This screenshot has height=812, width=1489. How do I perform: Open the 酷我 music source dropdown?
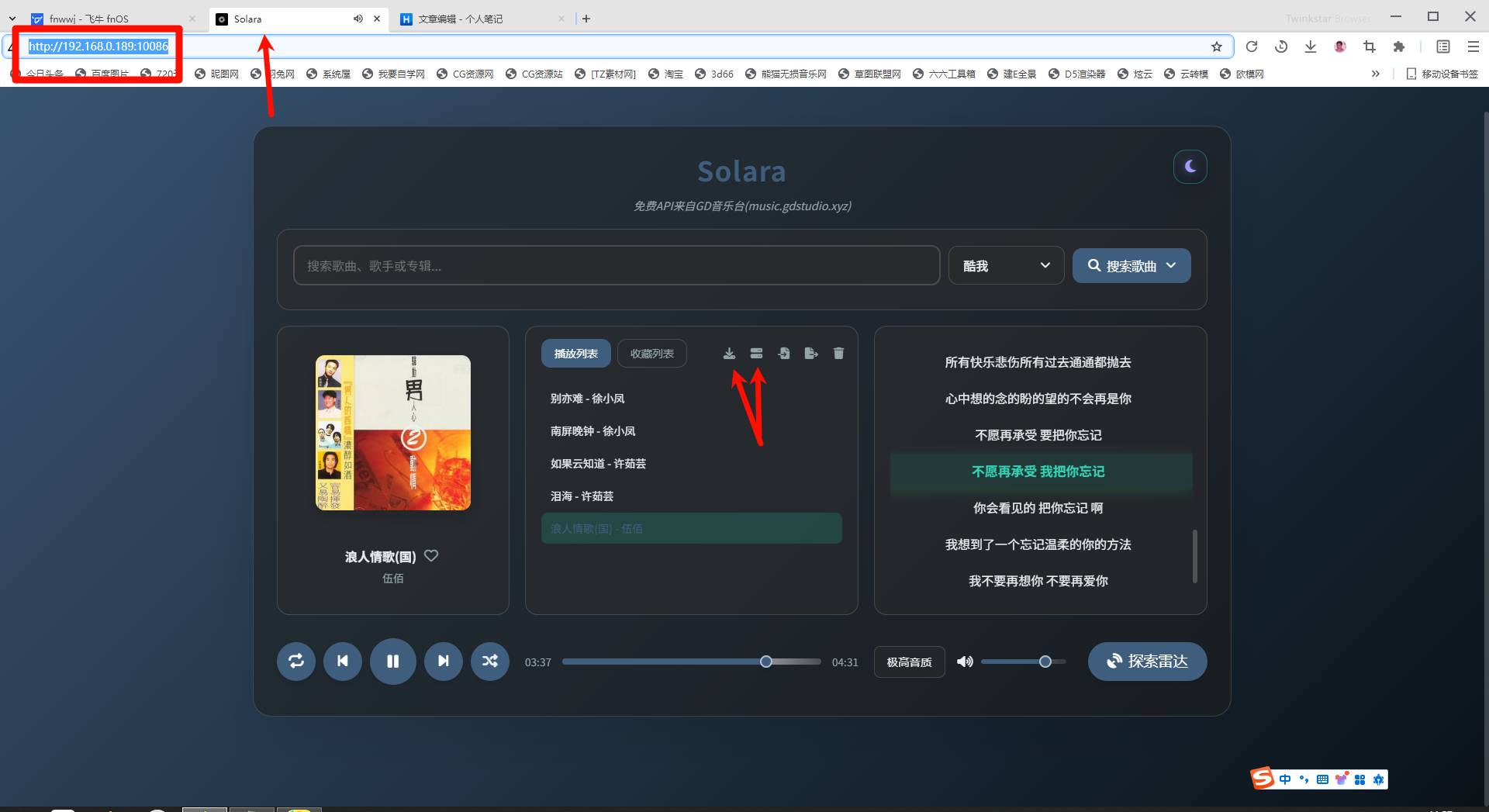(x=1007, y=266)
